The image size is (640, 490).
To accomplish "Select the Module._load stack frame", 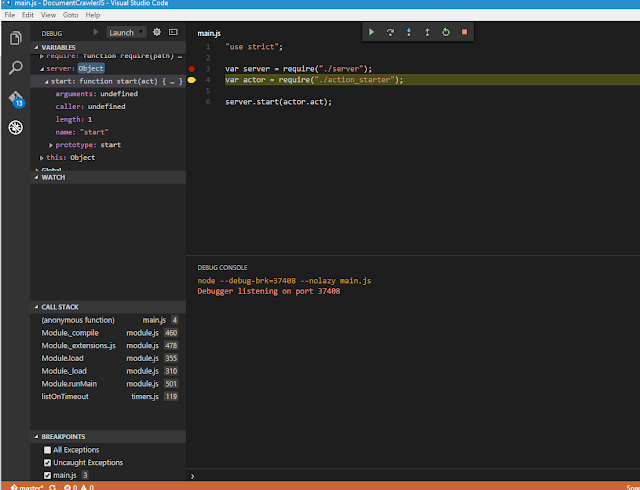I will (x=108, y=371).
